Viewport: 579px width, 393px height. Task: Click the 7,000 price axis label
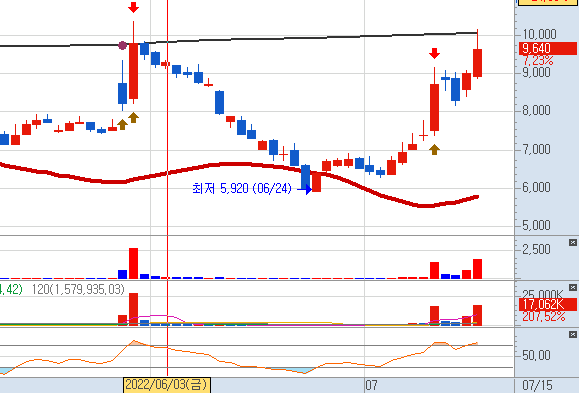click(536, 149)
